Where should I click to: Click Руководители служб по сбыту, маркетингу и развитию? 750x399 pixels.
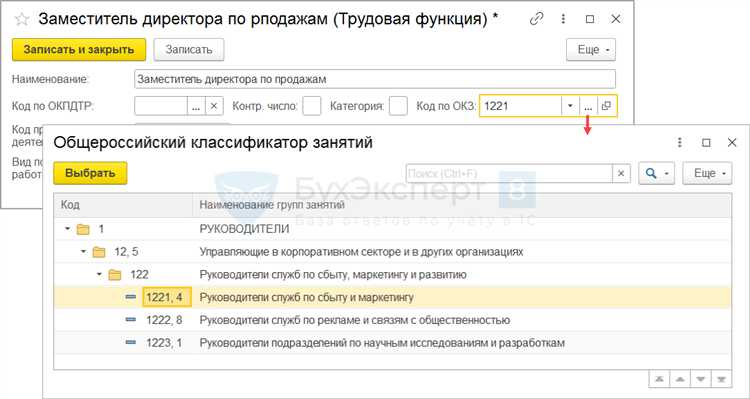click(x=333, y=275)
